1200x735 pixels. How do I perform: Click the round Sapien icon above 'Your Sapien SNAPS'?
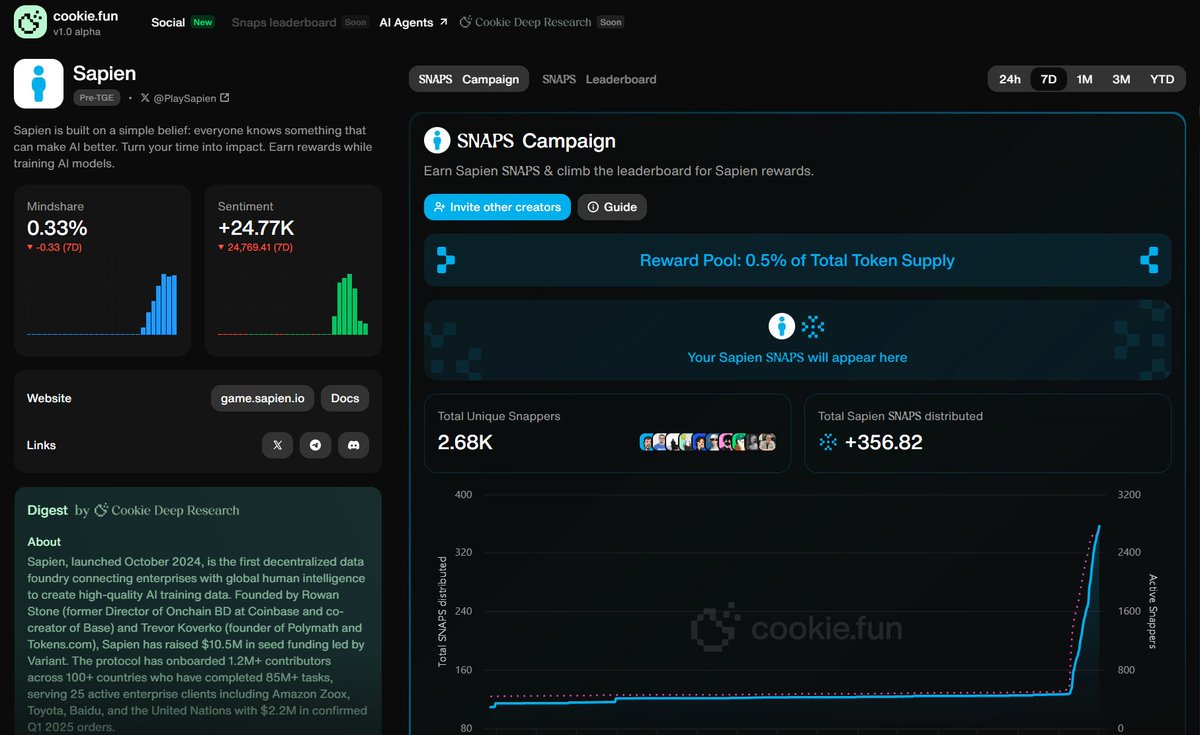[781, 326]
